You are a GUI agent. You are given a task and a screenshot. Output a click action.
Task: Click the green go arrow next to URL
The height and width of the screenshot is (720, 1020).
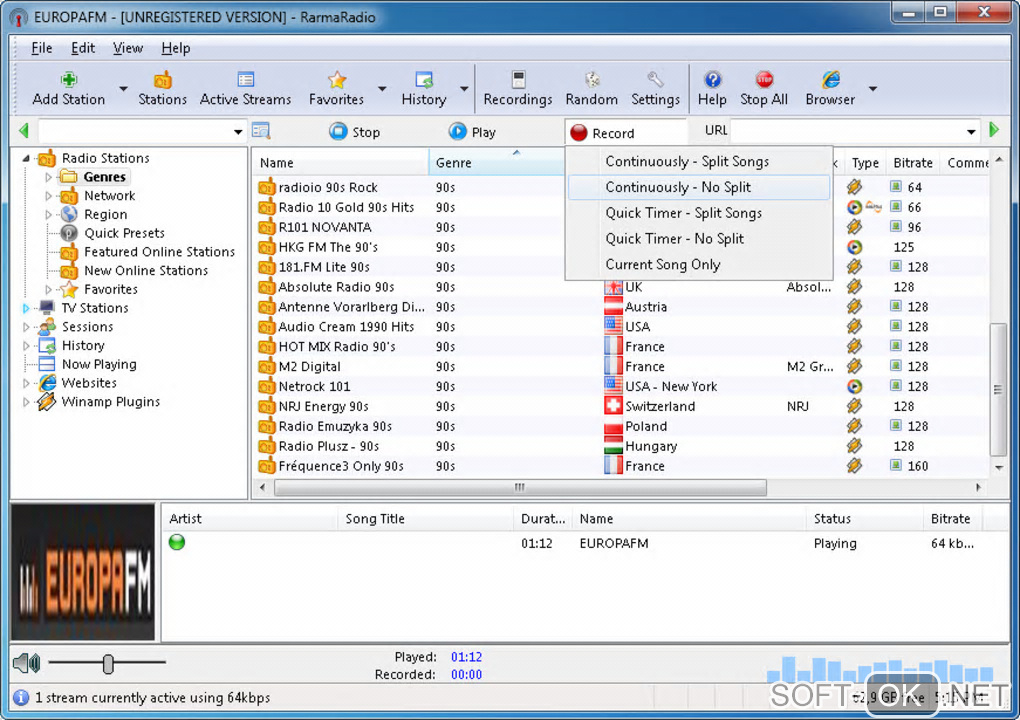coord(993,130)
